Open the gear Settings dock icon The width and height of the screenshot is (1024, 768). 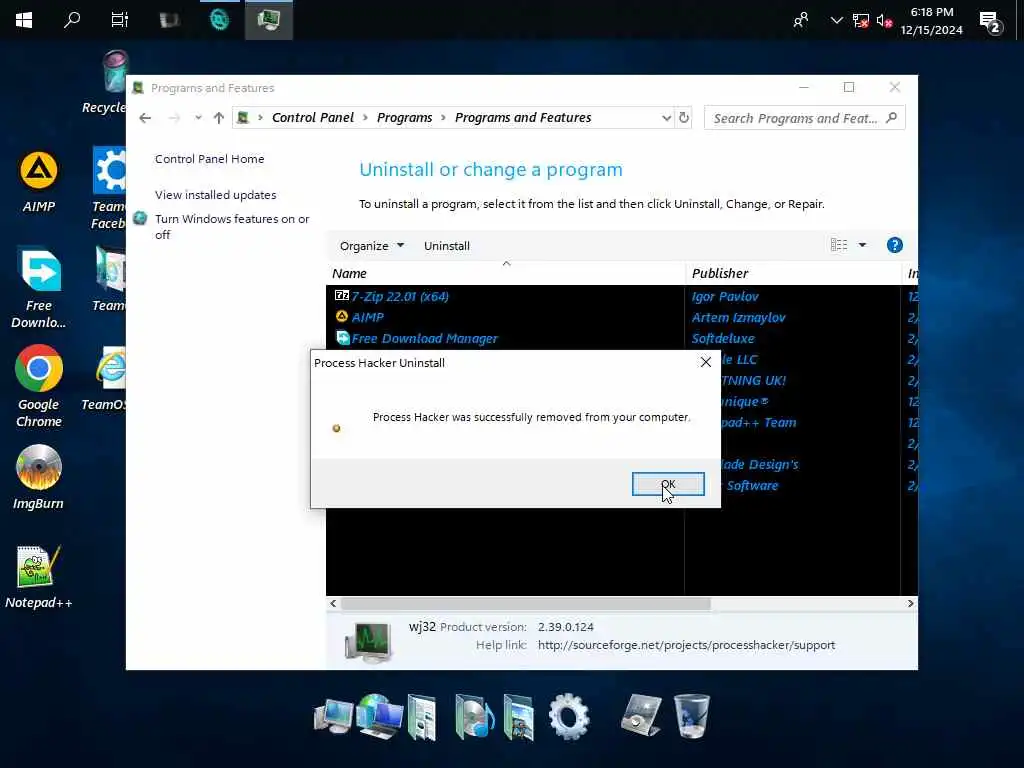click(569, 716)
